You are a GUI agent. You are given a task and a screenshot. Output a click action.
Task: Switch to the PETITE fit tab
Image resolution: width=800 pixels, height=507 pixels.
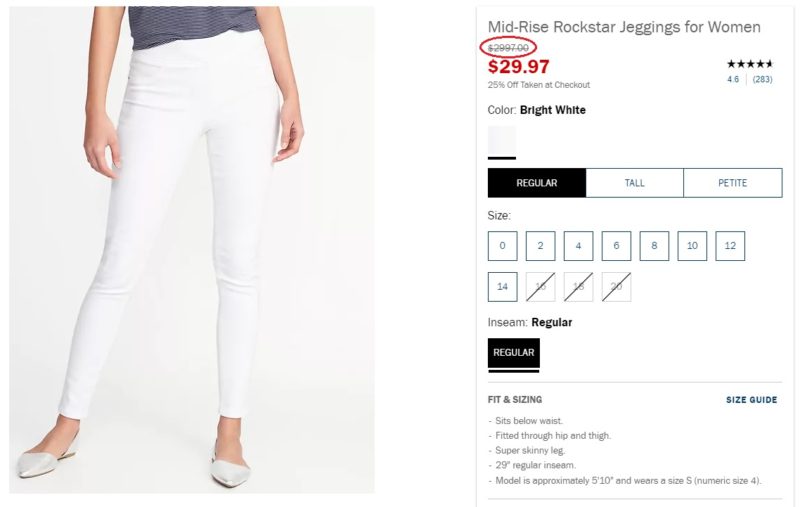733,183
